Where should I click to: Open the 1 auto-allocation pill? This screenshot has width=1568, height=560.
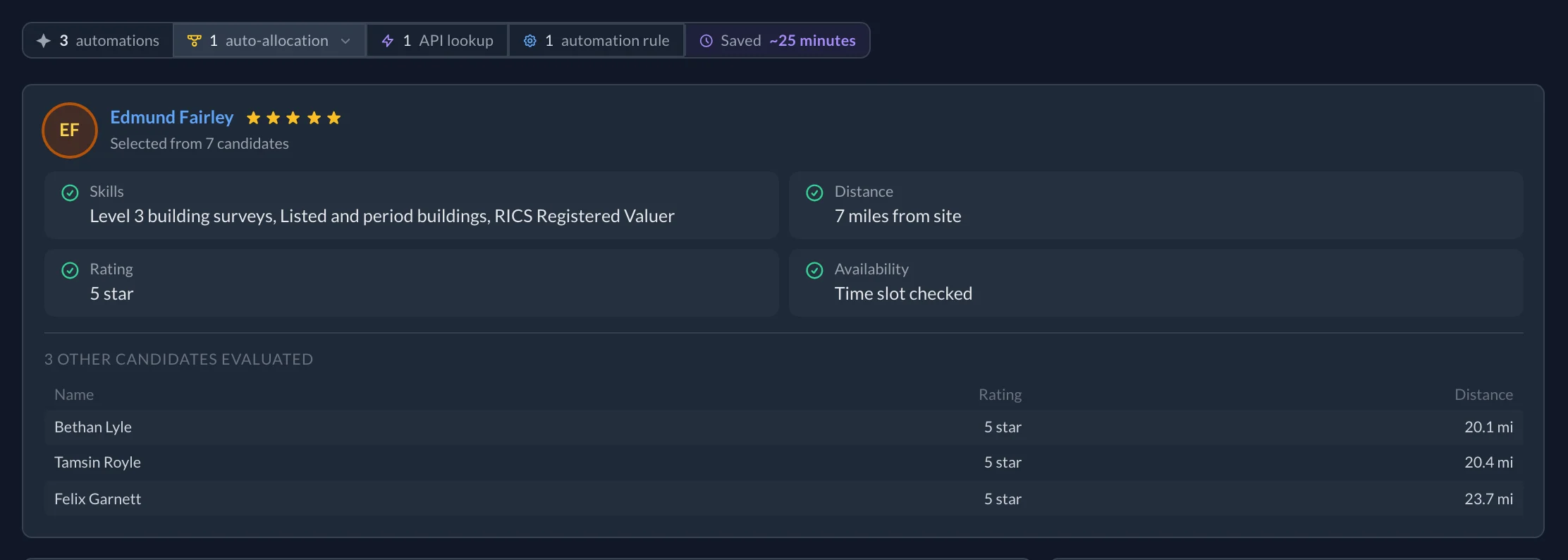pyautogui.click(x=269, y=41)
